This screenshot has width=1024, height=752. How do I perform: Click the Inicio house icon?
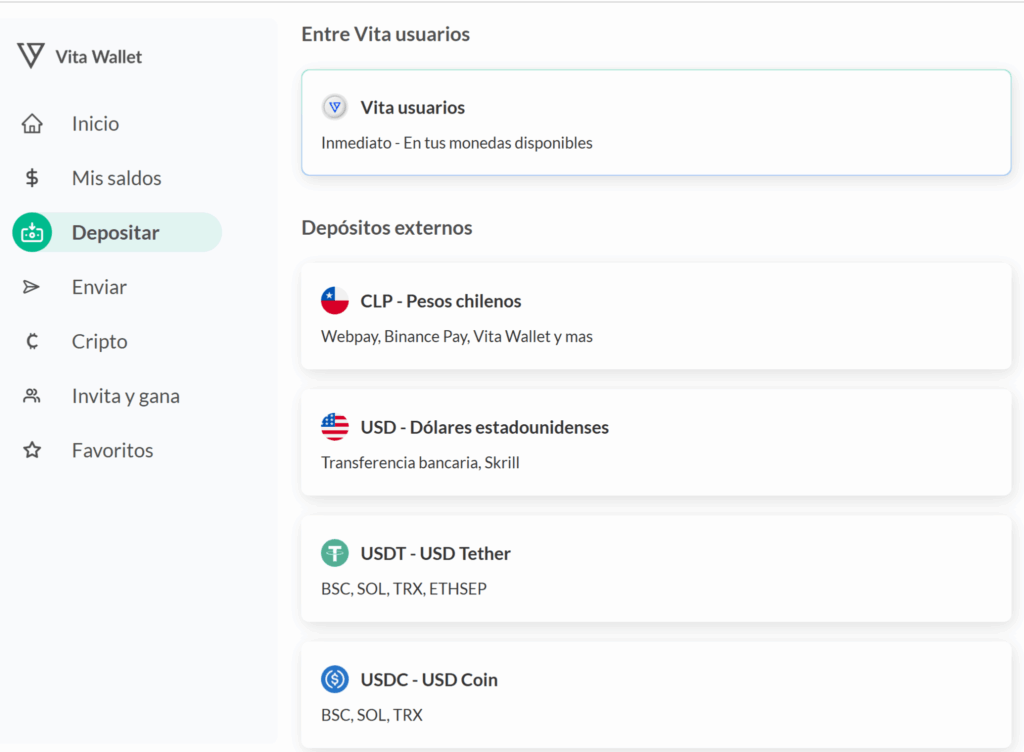pyautogui.click(x=32, y=124)
